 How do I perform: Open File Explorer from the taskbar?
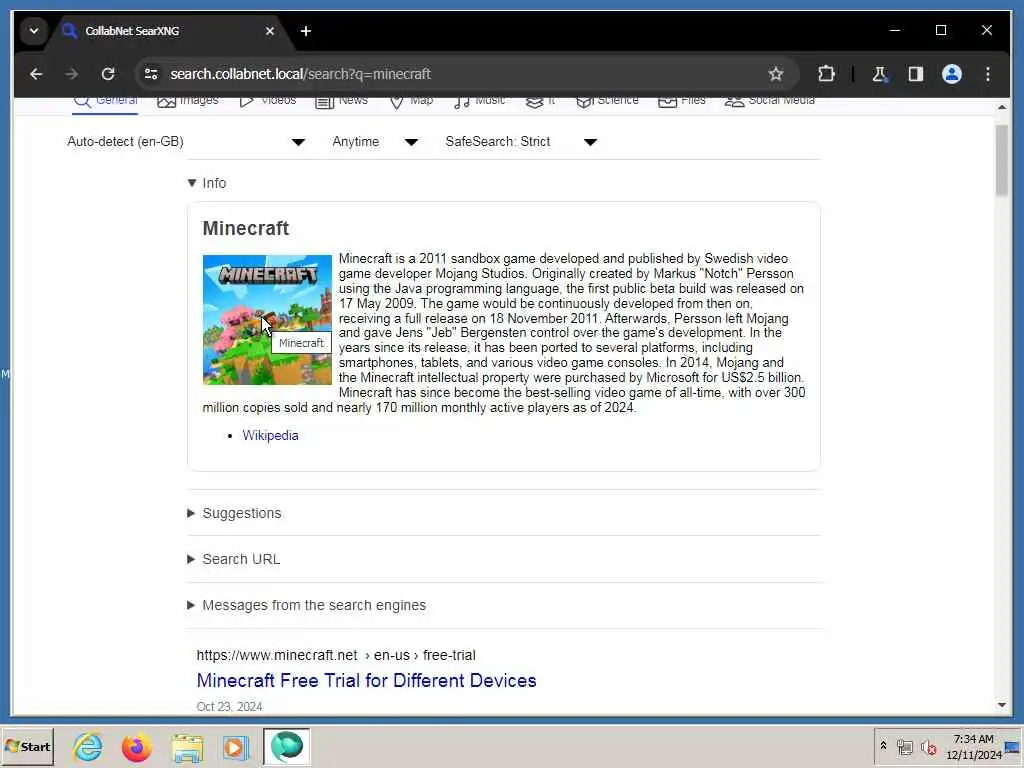click(x=187, y=746)
